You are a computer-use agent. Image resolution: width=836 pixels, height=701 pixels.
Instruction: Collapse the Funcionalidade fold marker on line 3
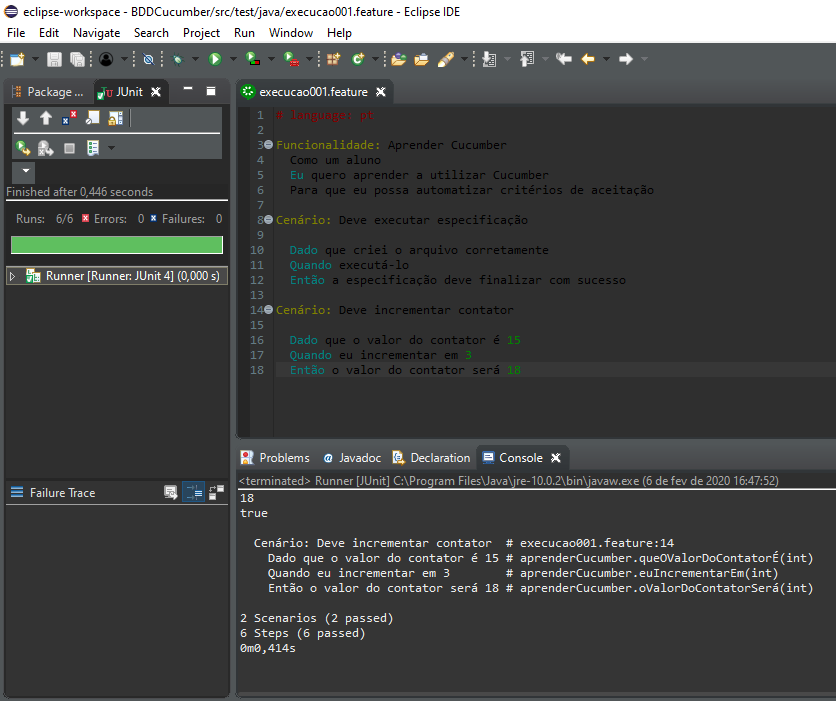269,144
